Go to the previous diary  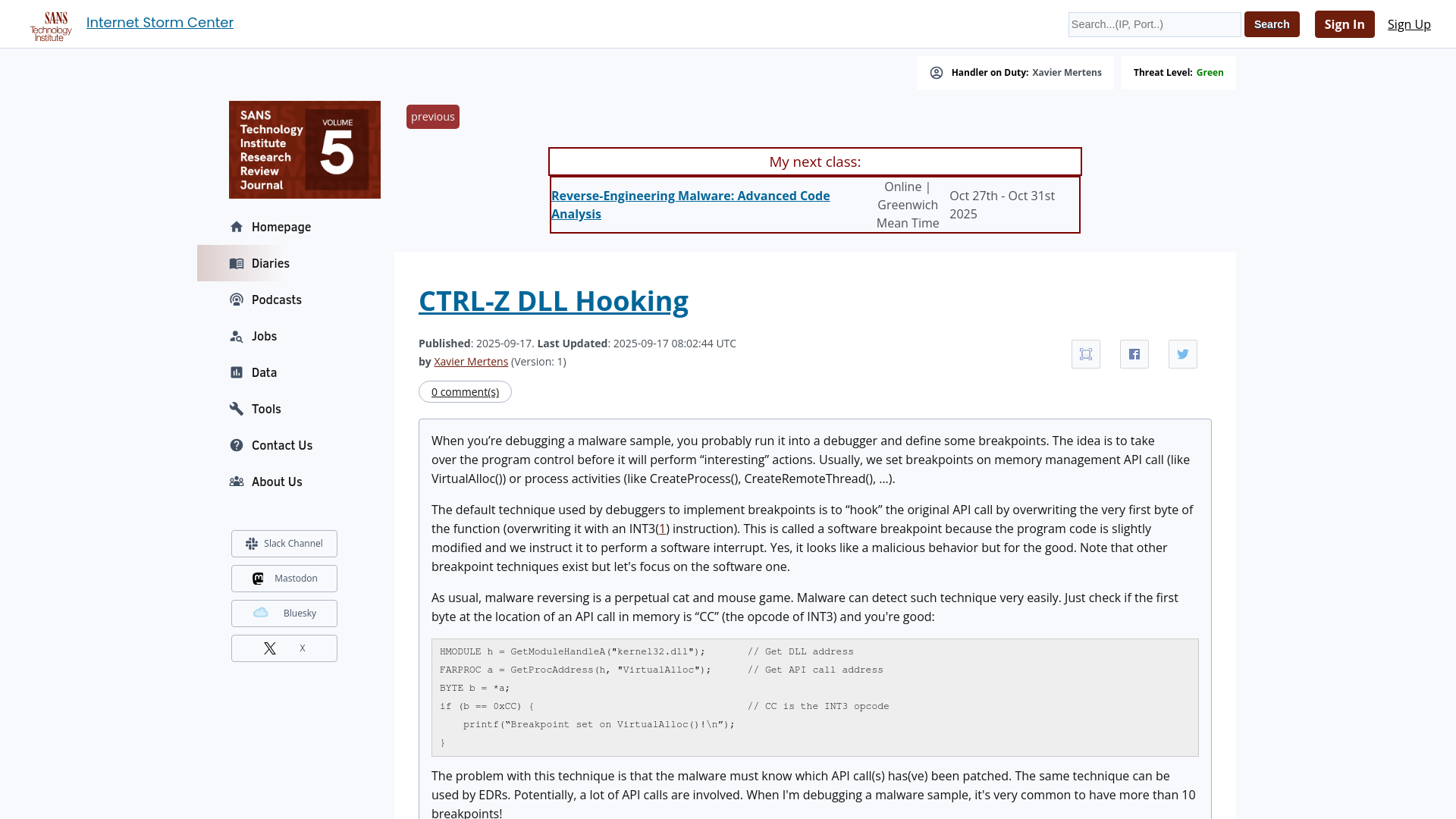433,117
